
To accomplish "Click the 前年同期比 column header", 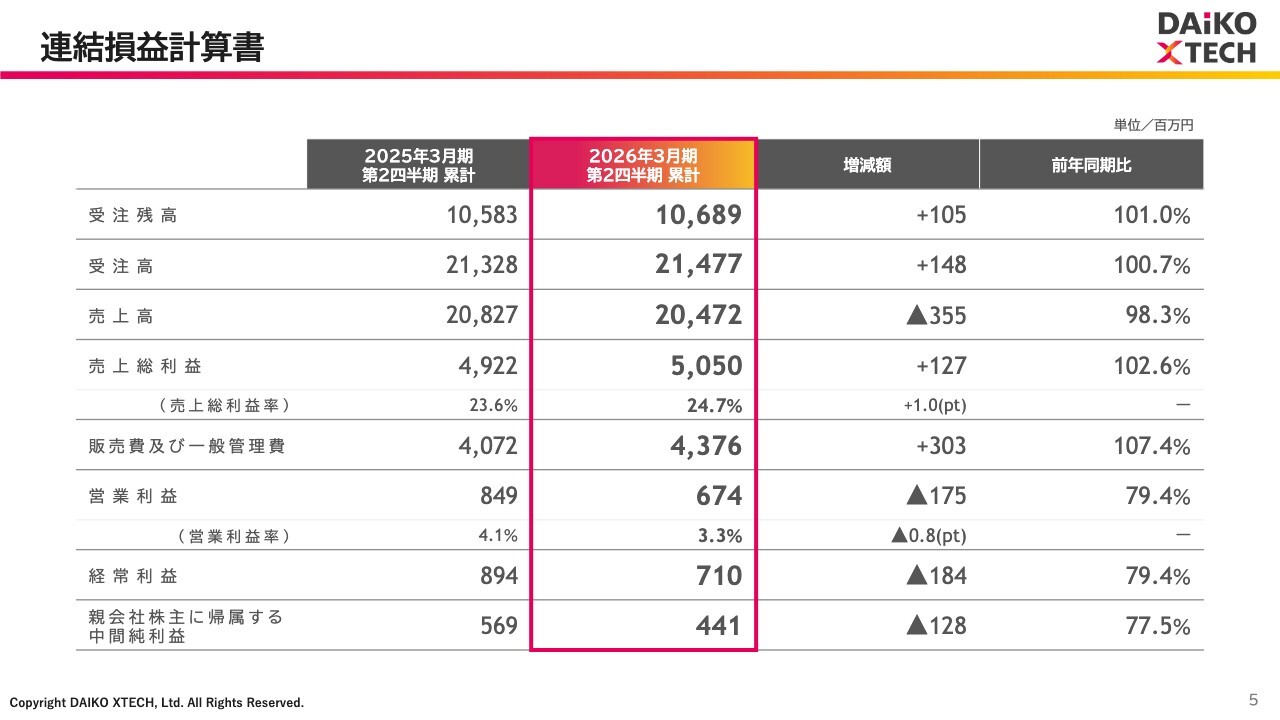I will coord(1091,165).
